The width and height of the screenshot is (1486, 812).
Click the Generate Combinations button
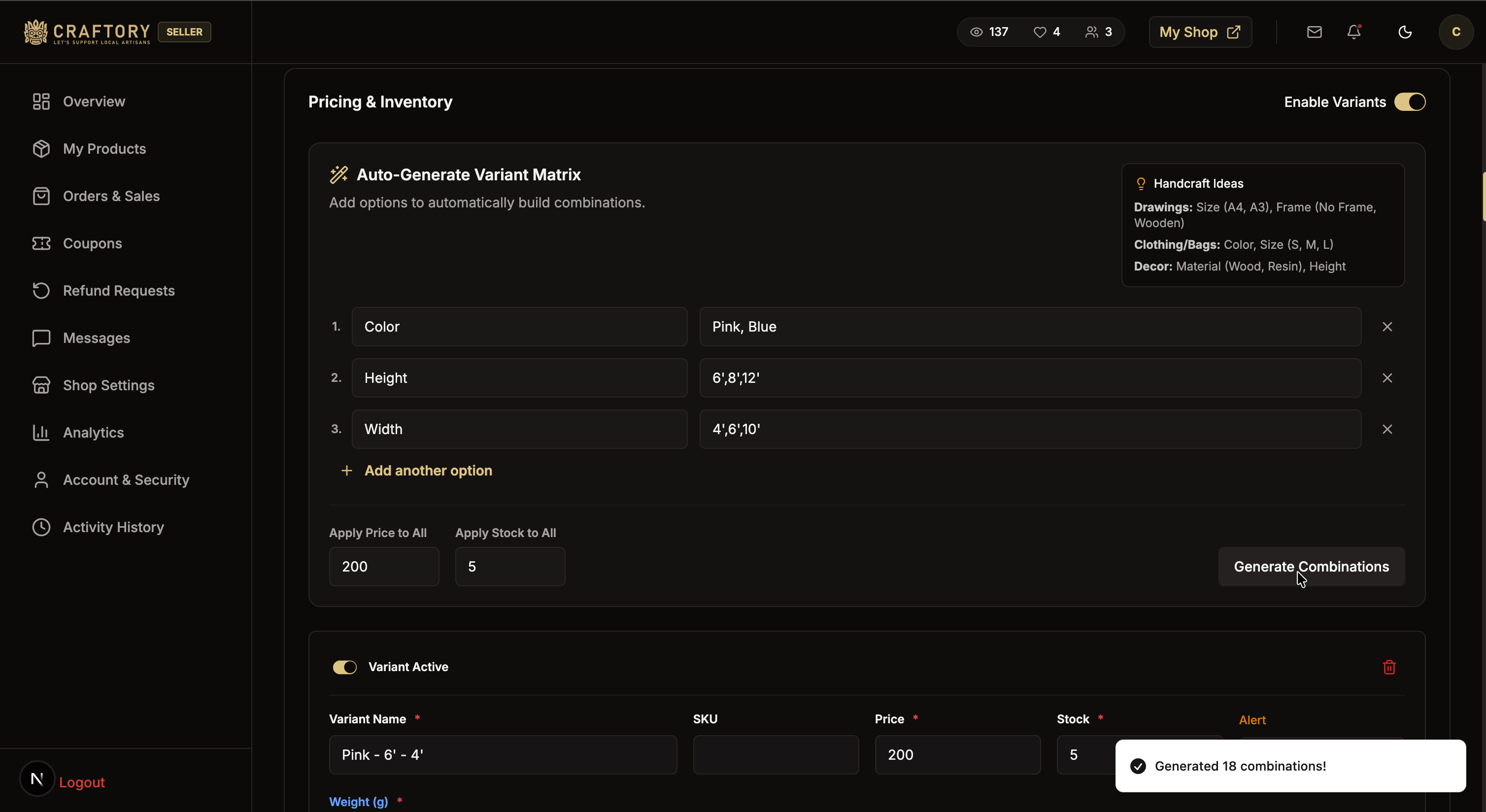[1311, 566]
